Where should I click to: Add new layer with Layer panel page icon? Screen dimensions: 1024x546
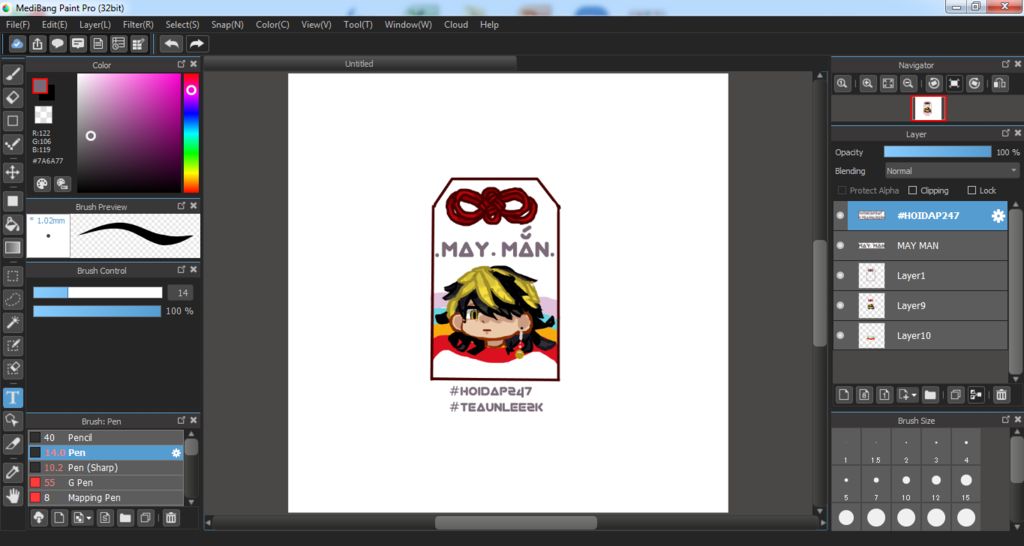(x=844, y=394)
